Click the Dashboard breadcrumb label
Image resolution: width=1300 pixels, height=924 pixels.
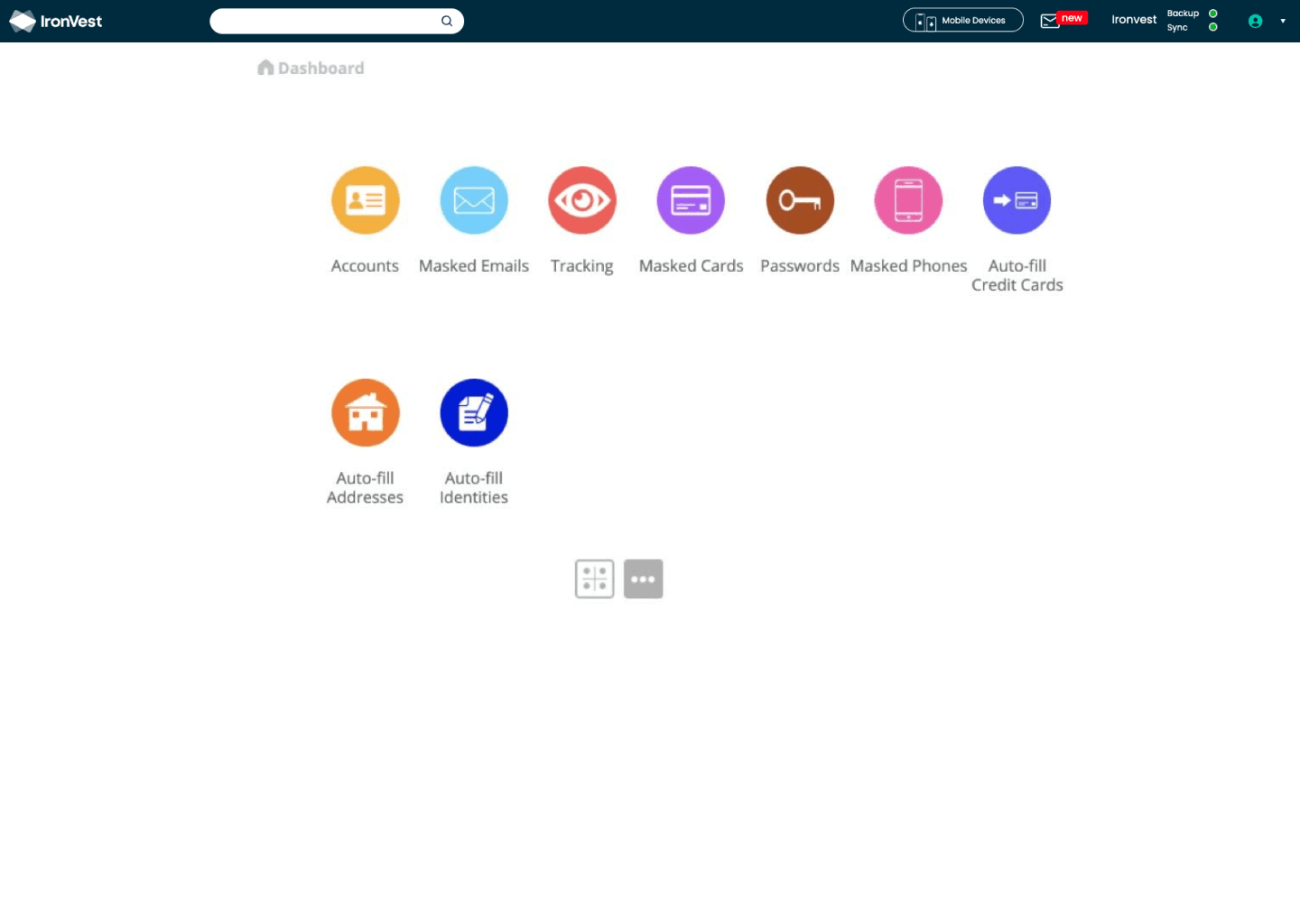point(321,68)
